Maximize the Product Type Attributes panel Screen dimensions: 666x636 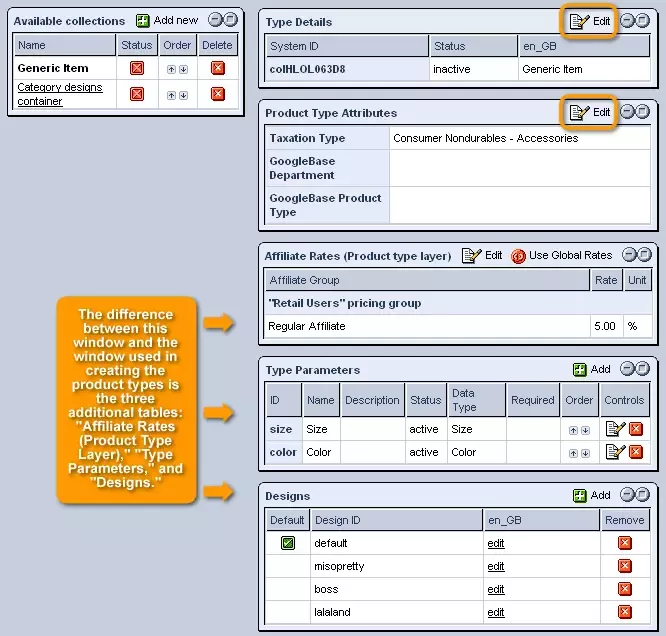click(643, 111)
